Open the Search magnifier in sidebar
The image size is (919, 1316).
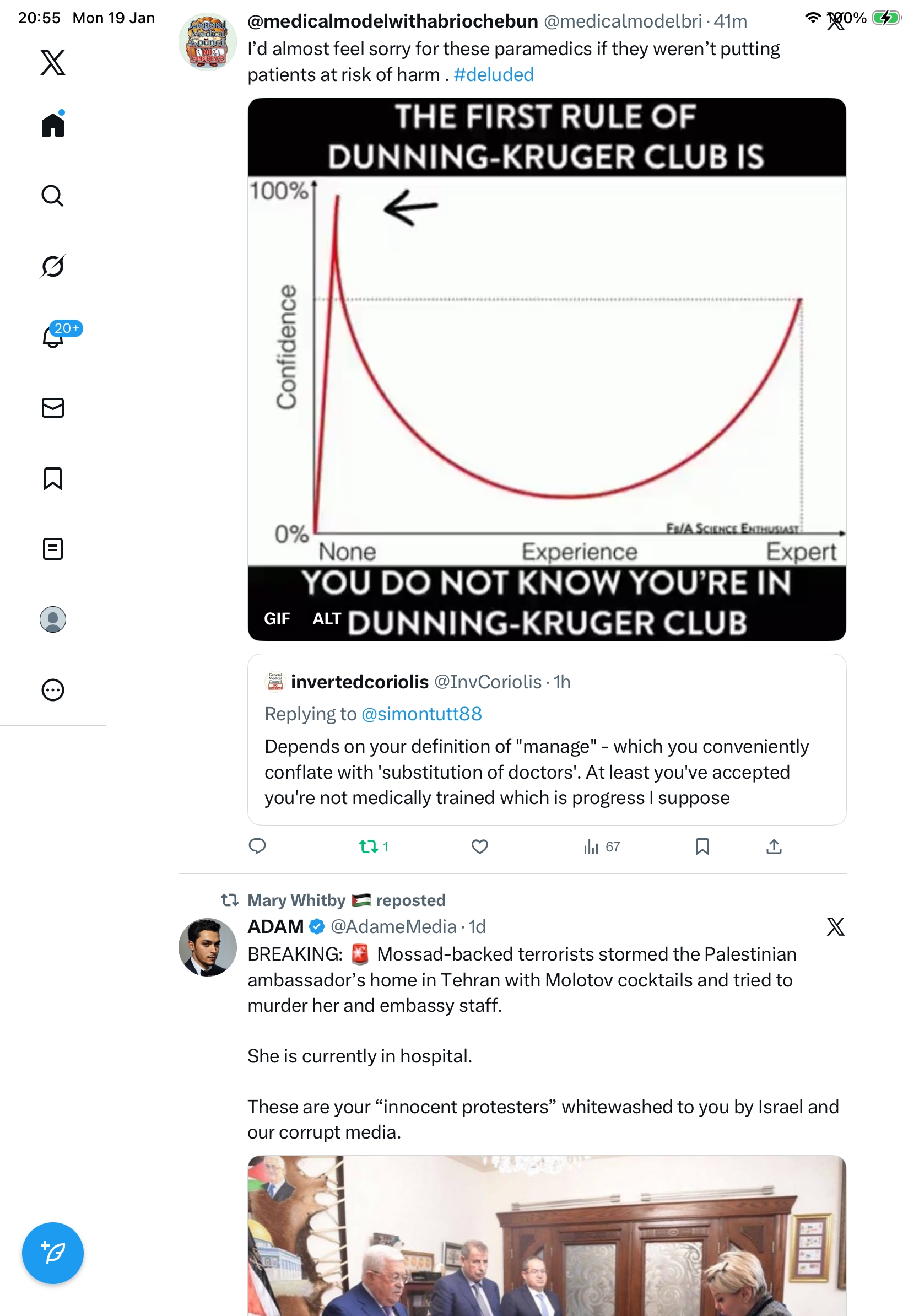point(53,196)
